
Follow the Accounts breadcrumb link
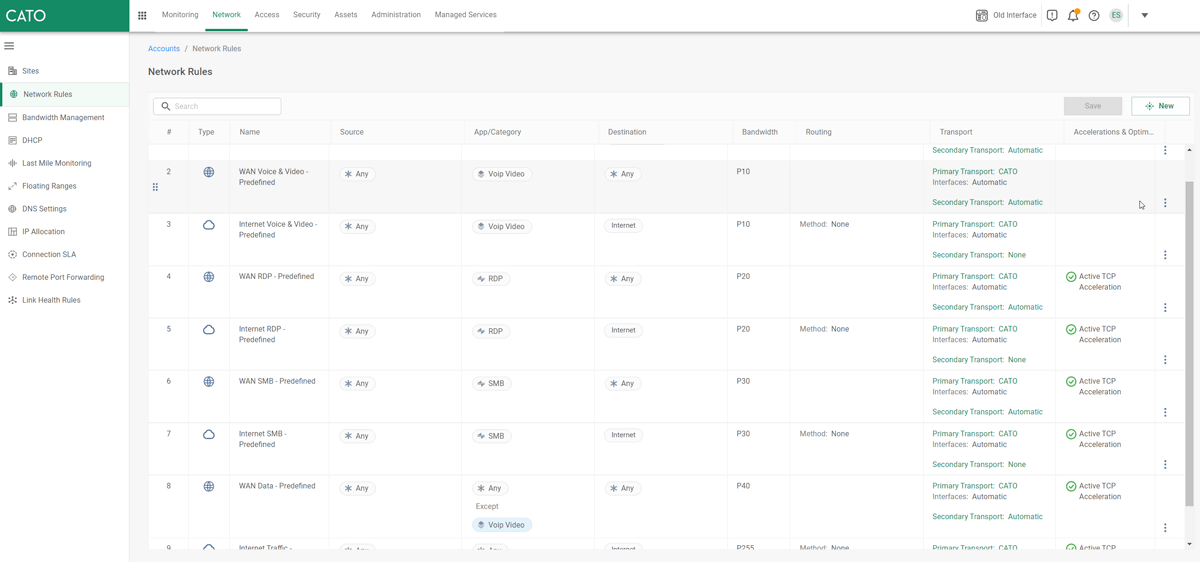pyautogui.click(x=164, y=48)
